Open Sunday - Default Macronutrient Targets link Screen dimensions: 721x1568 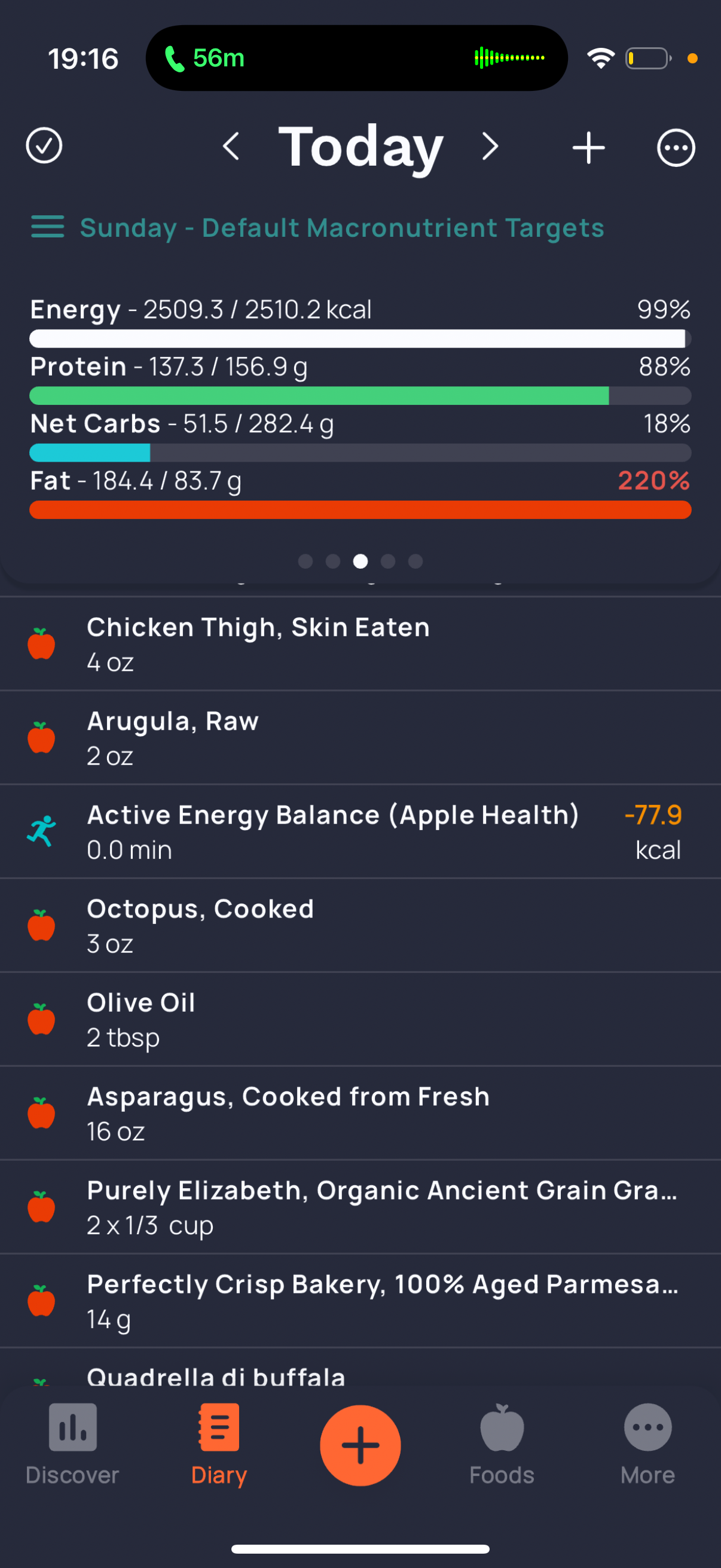[x=342, y=228]
